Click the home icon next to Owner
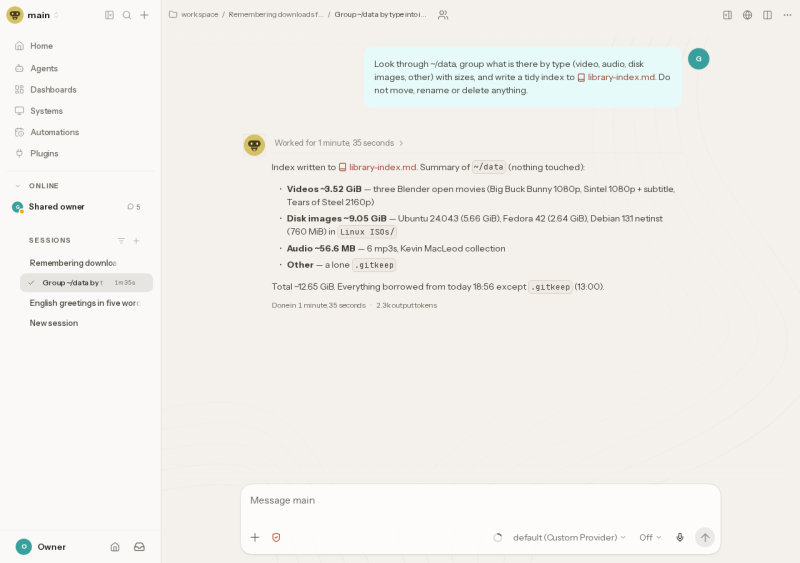The height and width of the screenshot is (563, 800). pos(115,547)
